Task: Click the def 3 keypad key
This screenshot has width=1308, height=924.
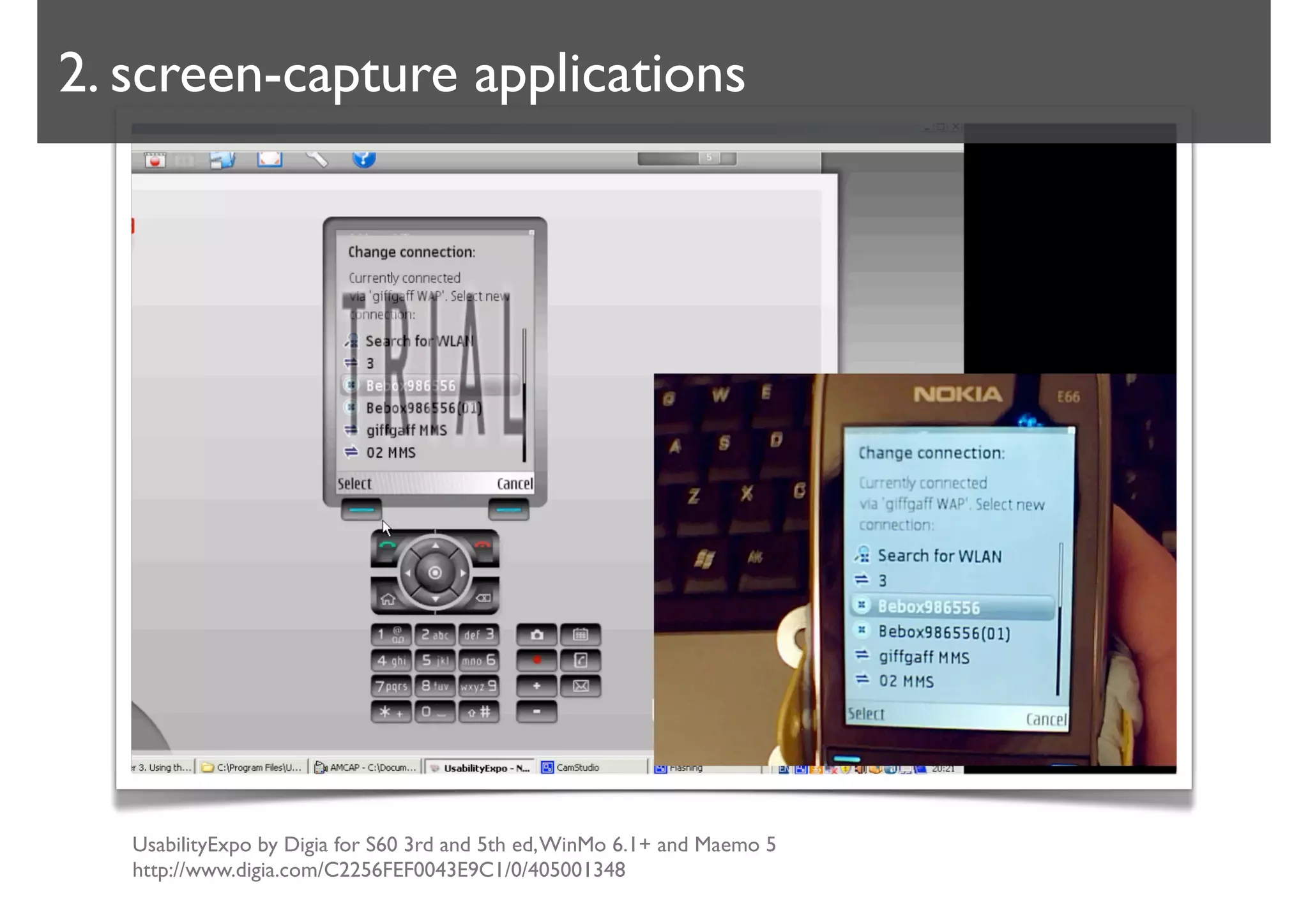Action: click(x=479, y=635)
